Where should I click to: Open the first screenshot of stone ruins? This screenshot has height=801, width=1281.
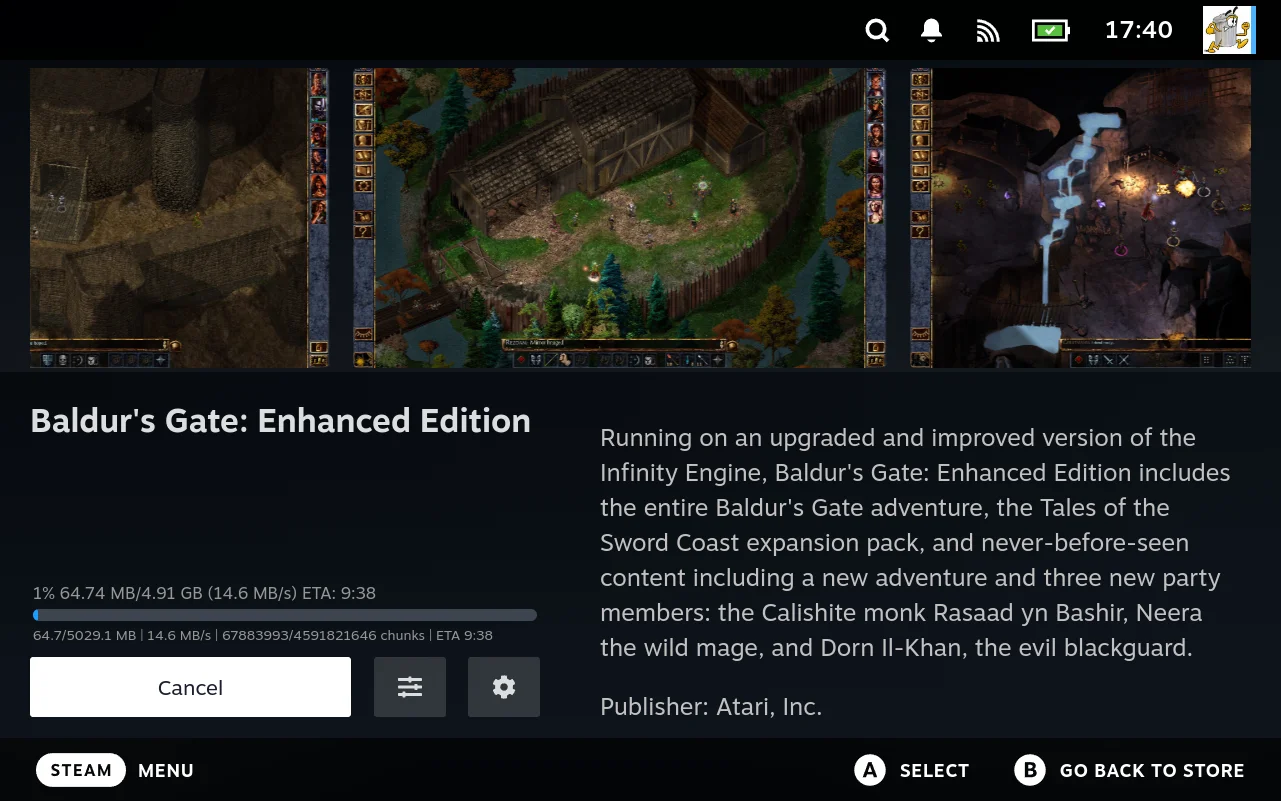(x=179, y=218)
